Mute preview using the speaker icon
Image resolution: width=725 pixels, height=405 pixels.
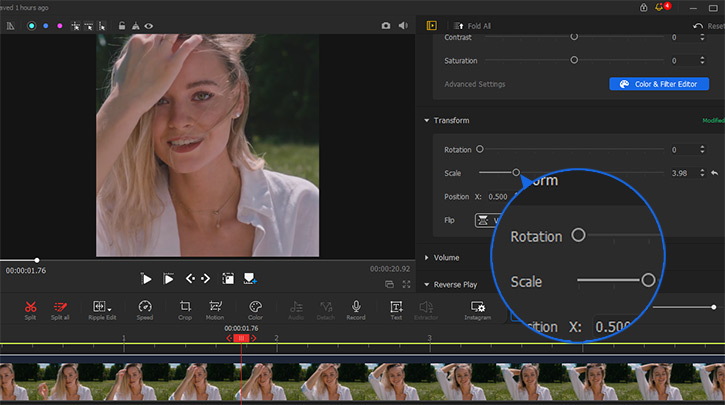point(403,25)
